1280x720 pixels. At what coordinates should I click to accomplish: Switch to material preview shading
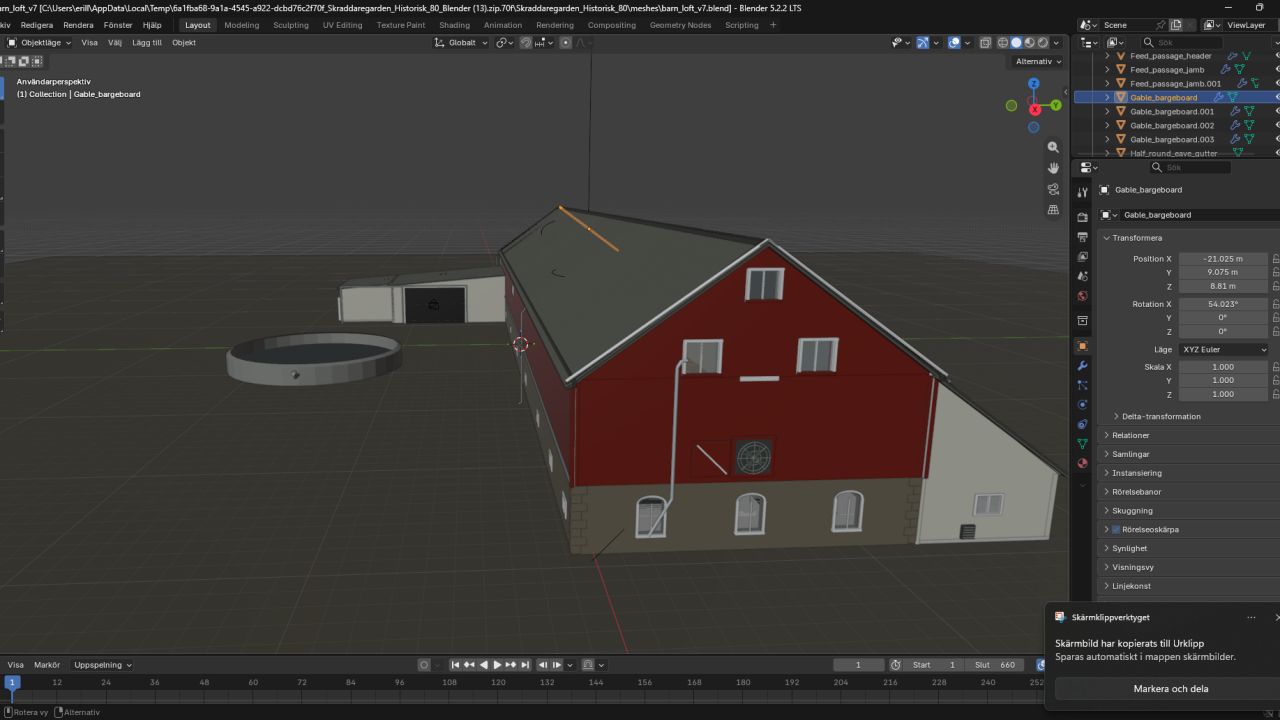pyautogui.click(x=1030, y=43)
